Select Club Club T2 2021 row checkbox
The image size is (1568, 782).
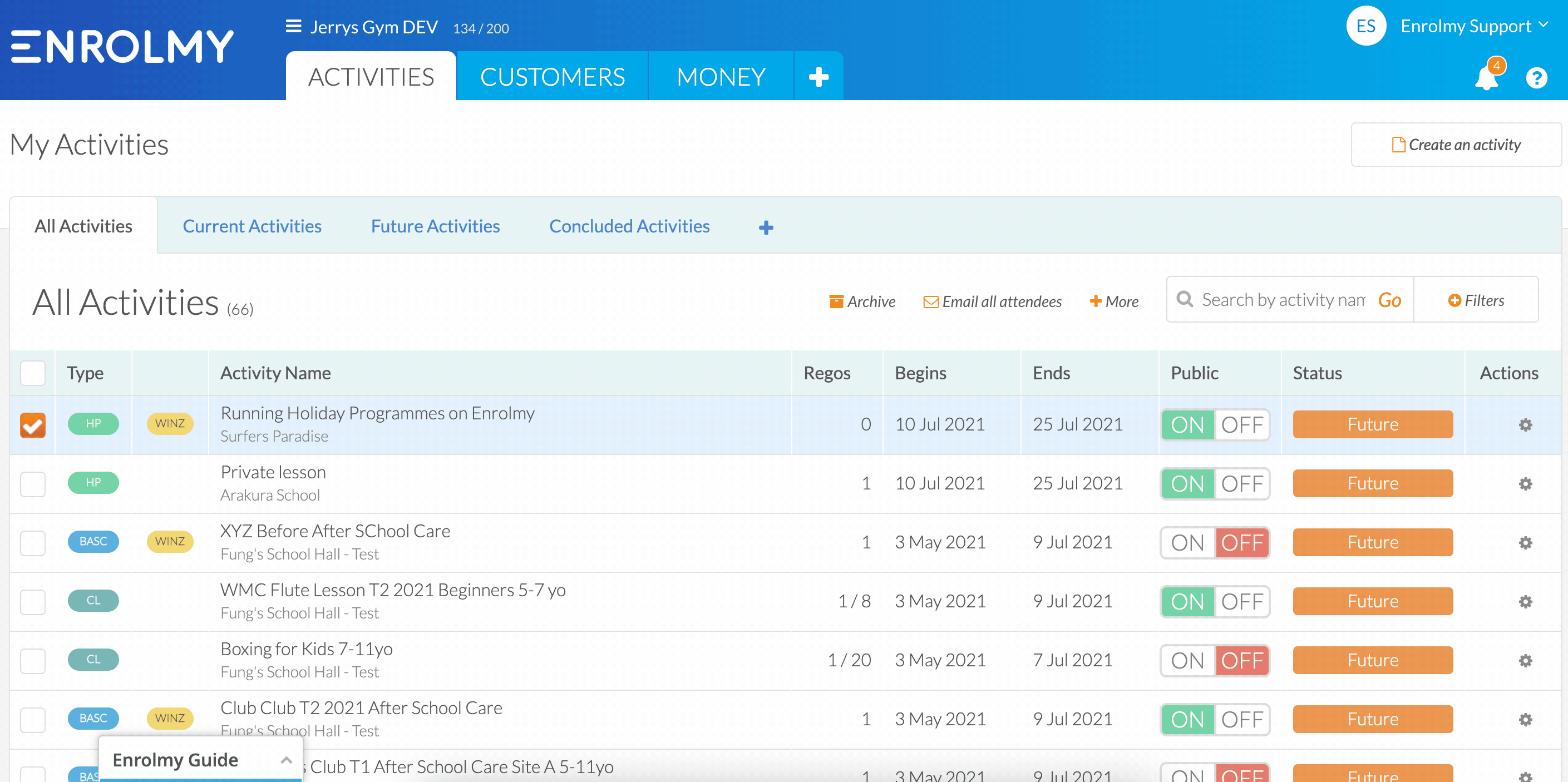click(33, 720)
